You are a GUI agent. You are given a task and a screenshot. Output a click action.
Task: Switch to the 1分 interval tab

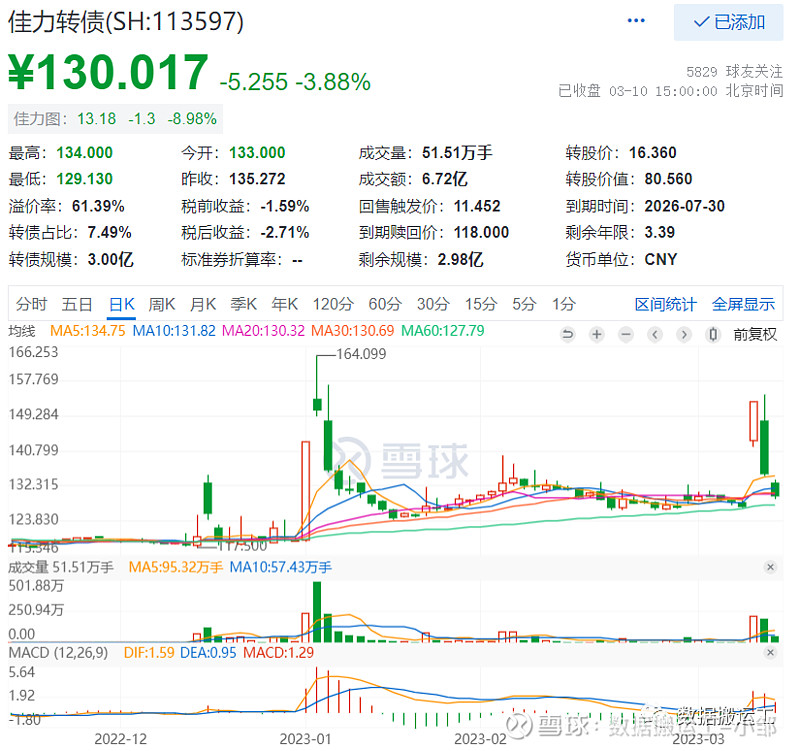(x=564, y=305)
